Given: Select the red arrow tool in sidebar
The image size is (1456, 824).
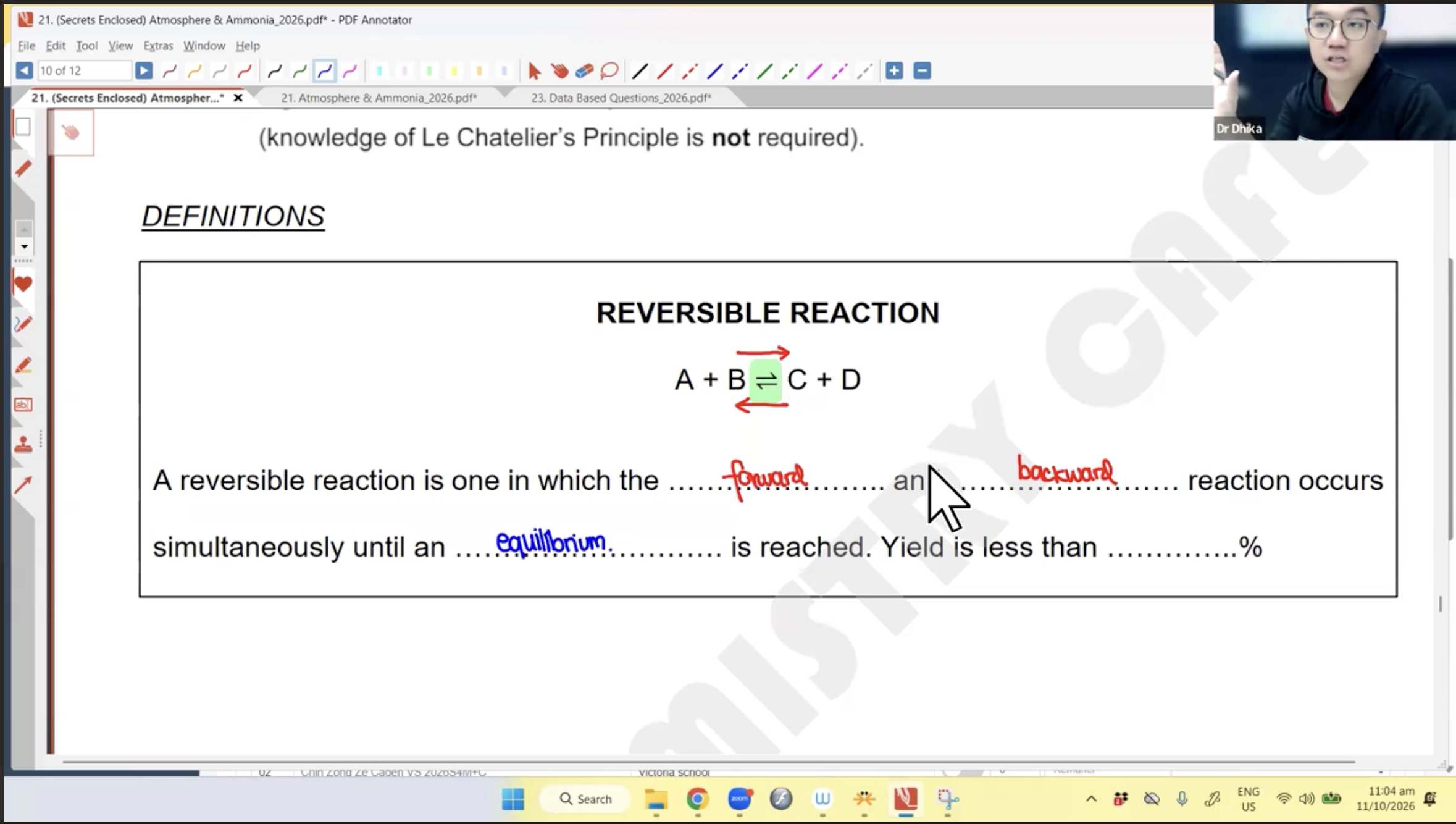Looking at the screenshot, I should 23,485.
